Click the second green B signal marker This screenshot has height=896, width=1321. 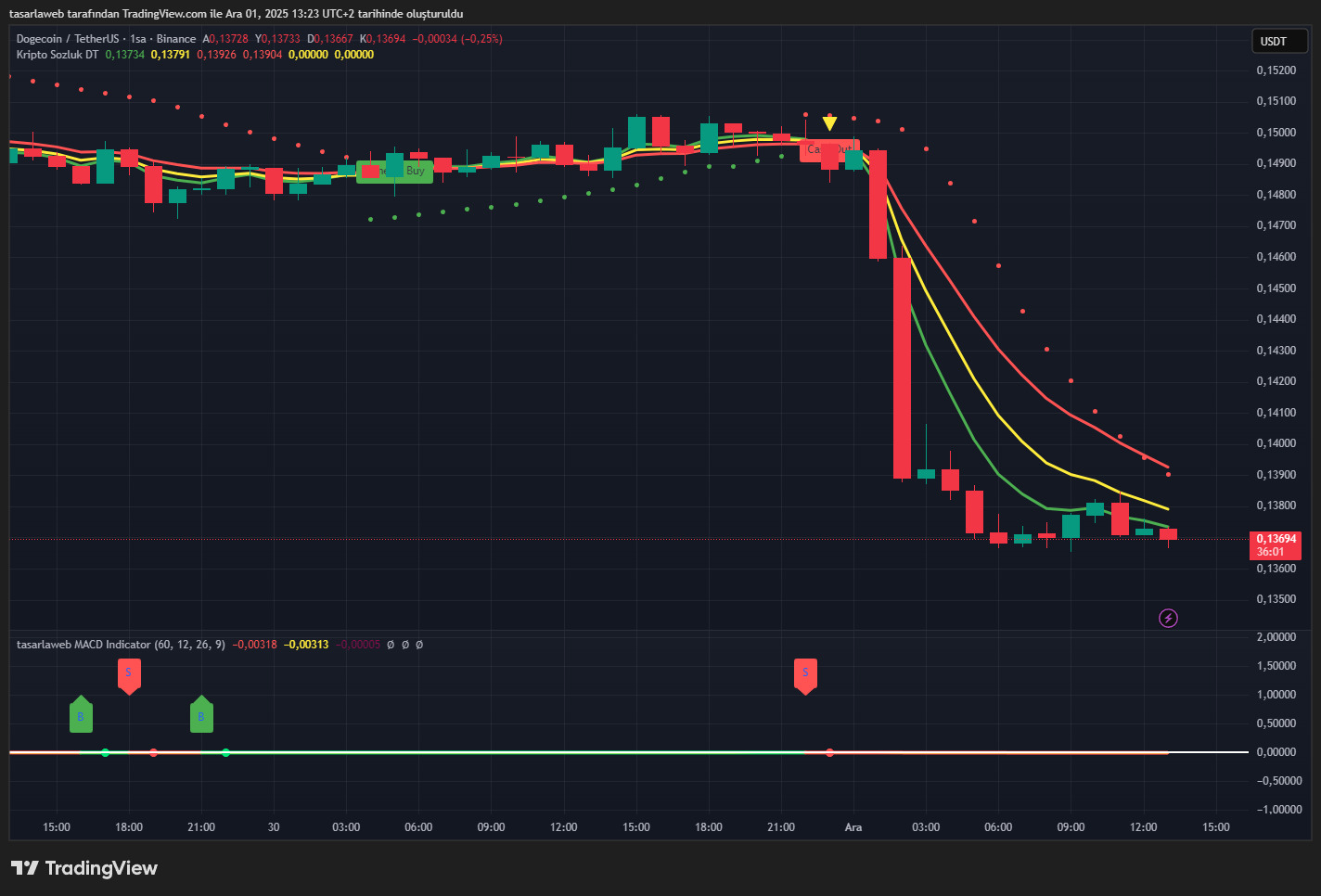[201, 715]
